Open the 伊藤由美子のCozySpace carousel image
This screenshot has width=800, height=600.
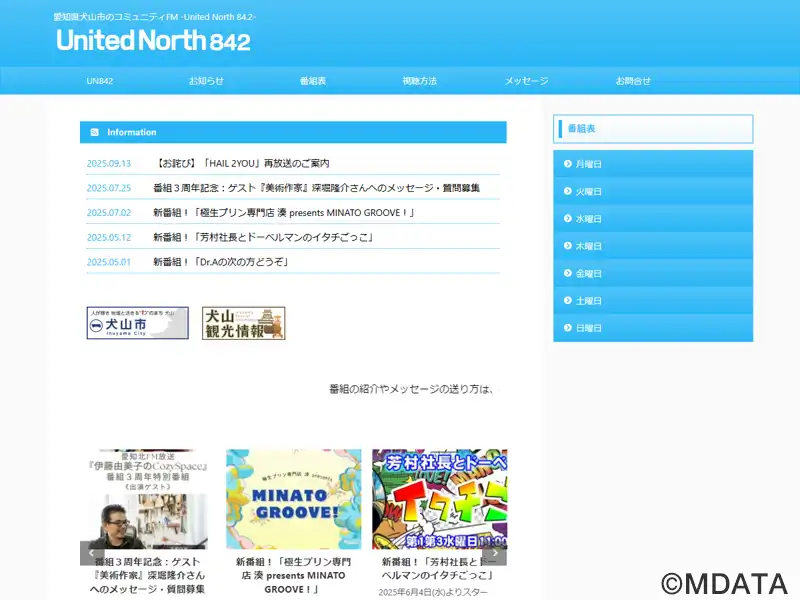click(x=147, y=499)
